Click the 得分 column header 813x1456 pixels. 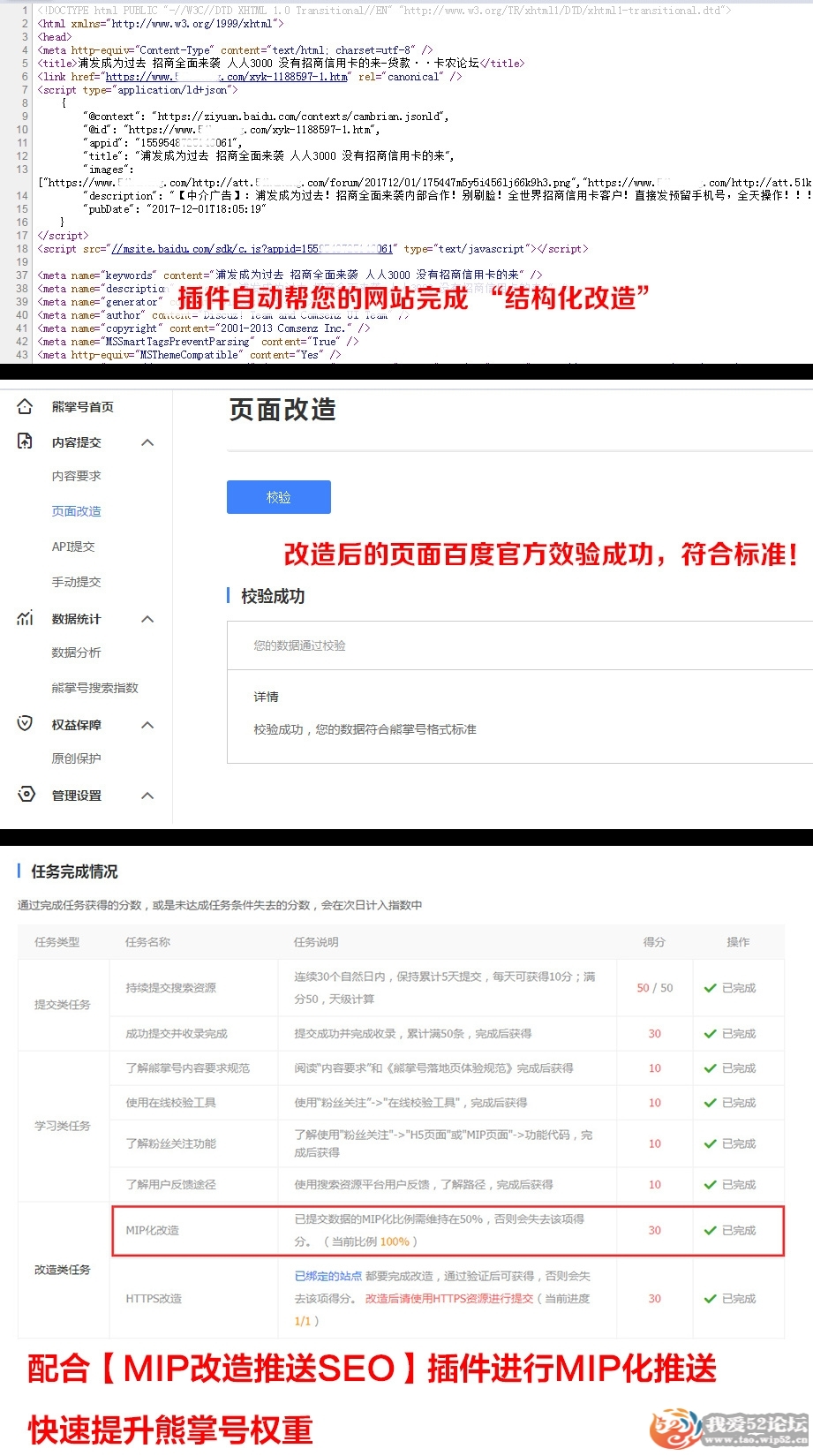click(x=654, y=942)
